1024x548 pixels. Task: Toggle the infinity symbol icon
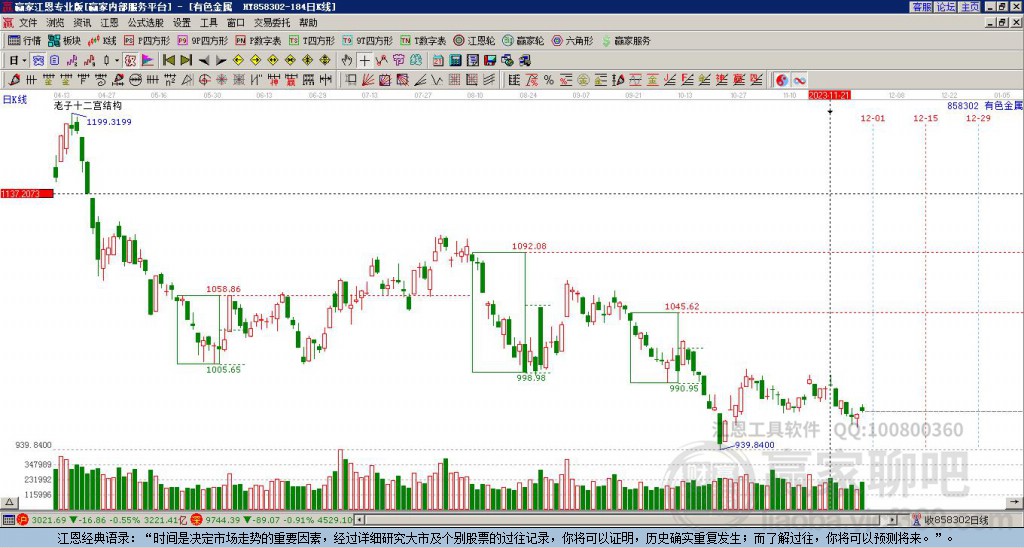799,80
